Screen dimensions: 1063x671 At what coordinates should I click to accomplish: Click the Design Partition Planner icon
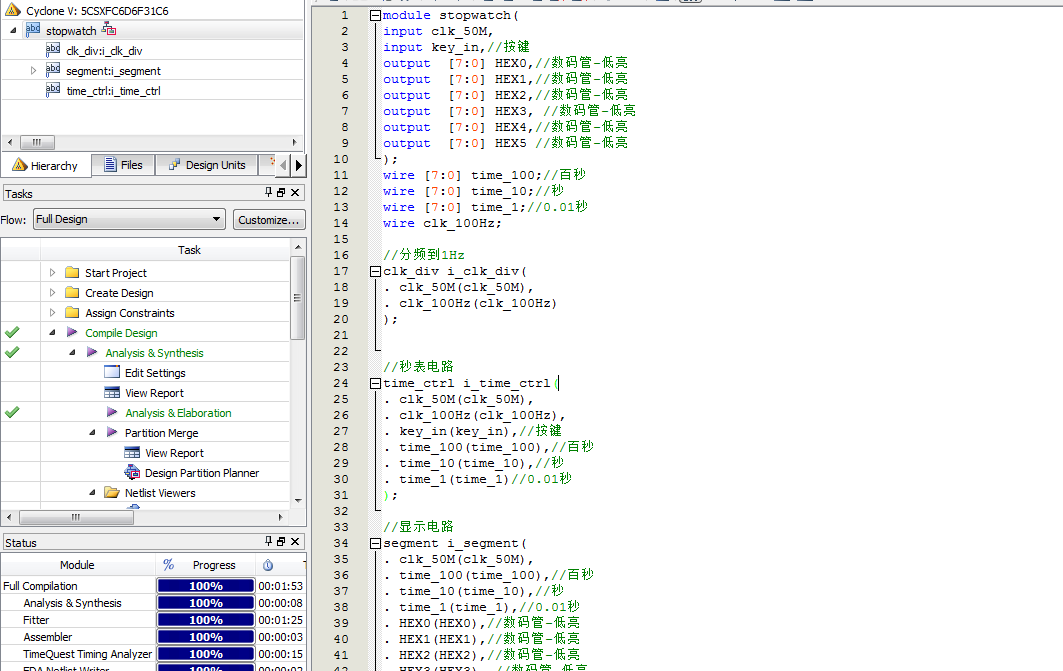click(x=132, y=473)
